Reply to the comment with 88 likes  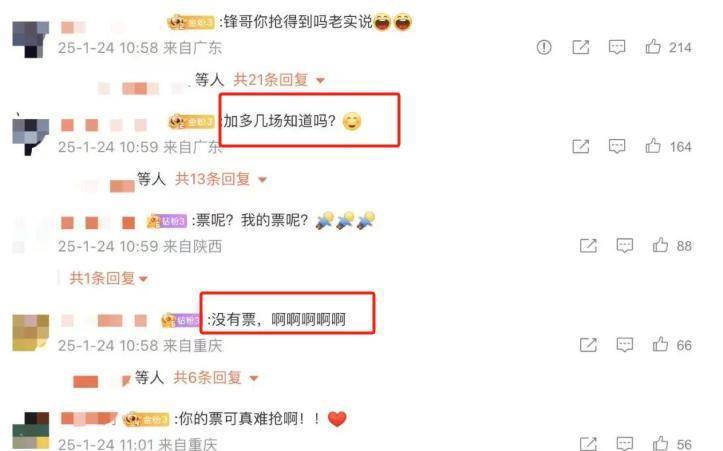click(x=624, y=246)
